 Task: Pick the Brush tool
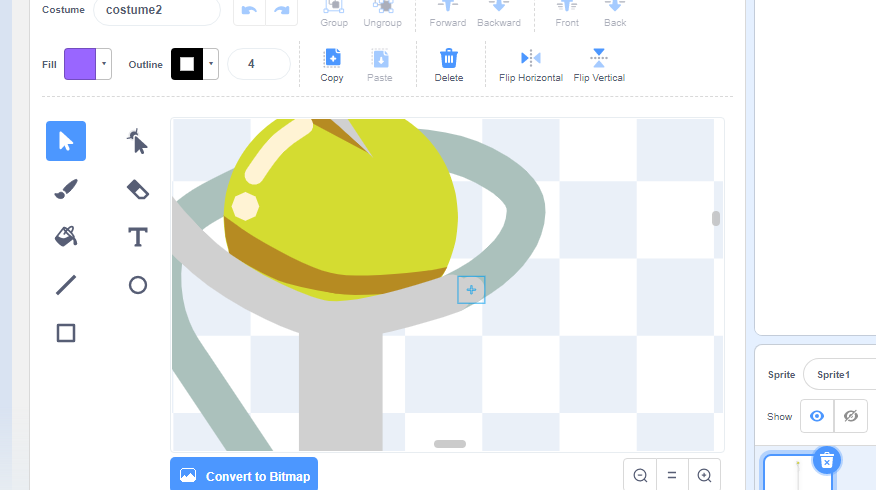tap(66, 189)
